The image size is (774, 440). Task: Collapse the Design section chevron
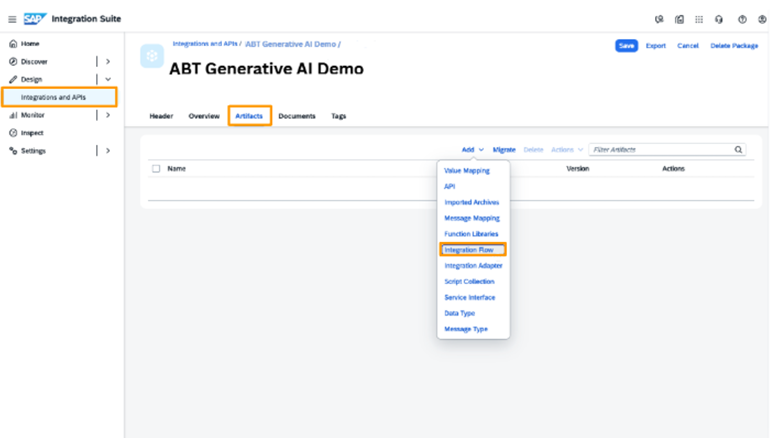108,80
